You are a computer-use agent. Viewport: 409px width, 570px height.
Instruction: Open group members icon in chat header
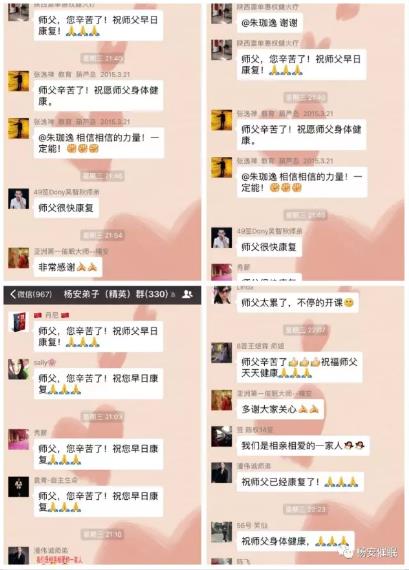(x=187, y=294)
